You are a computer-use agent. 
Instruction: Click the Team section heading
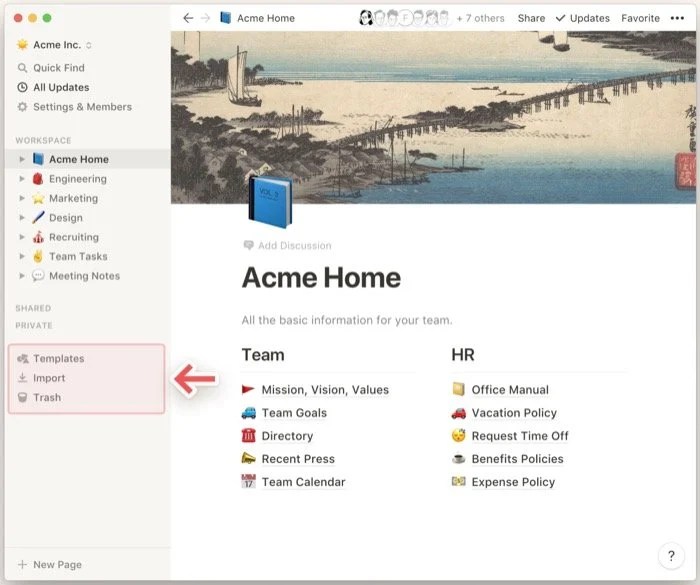click(263, 355)
